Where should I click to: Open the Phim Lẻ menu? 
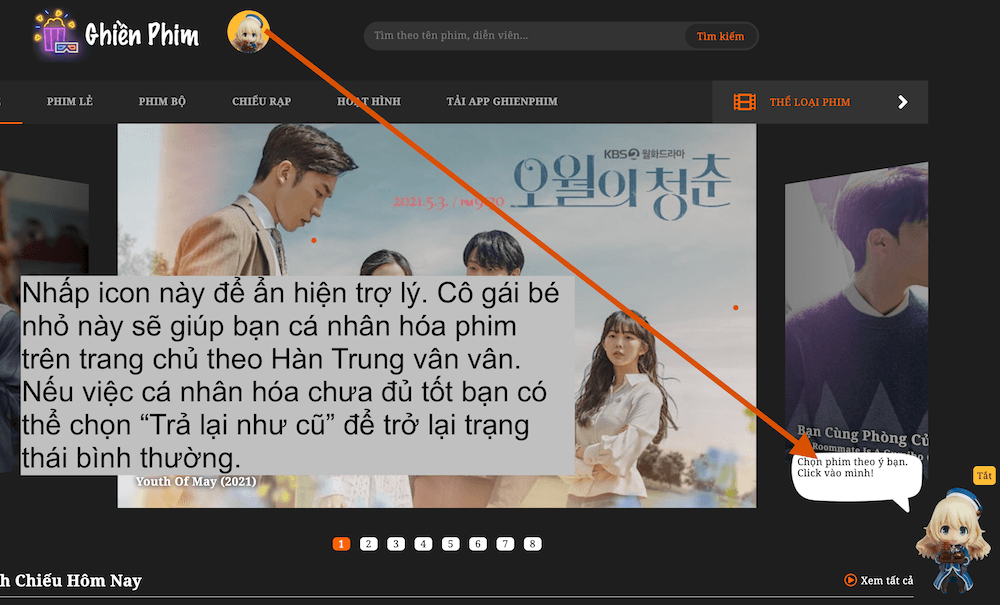[69, 102]
